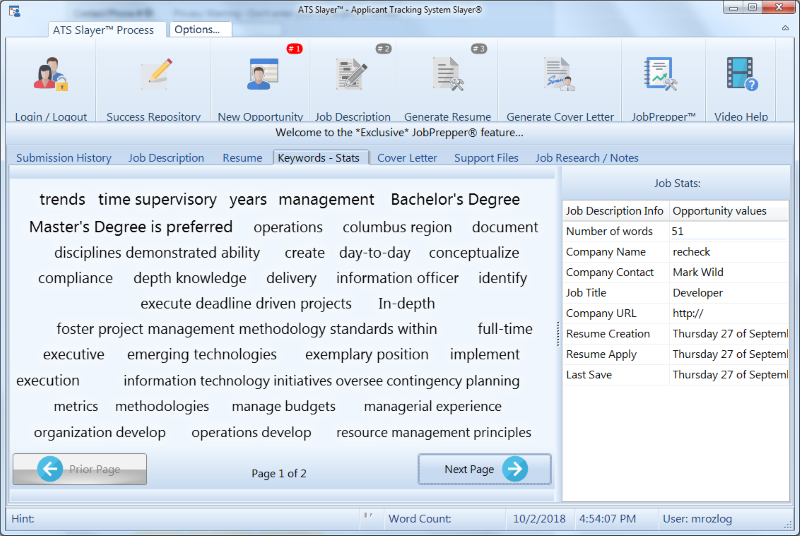Go to the Next Page of keywords
This screenshot has height=536, width=800.
pyautogui.click(x=485, y=469)
